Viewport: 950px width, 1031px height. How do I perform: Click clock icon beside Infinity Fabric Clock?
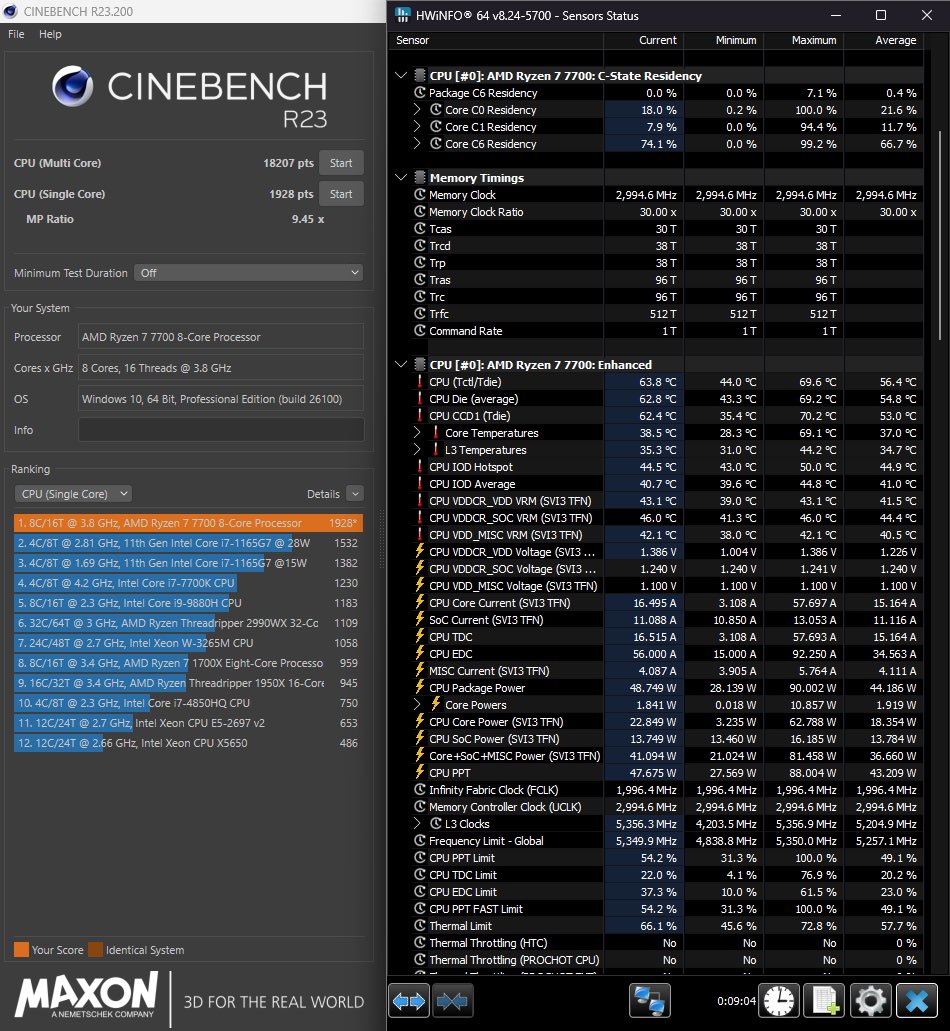click(419, 790)
